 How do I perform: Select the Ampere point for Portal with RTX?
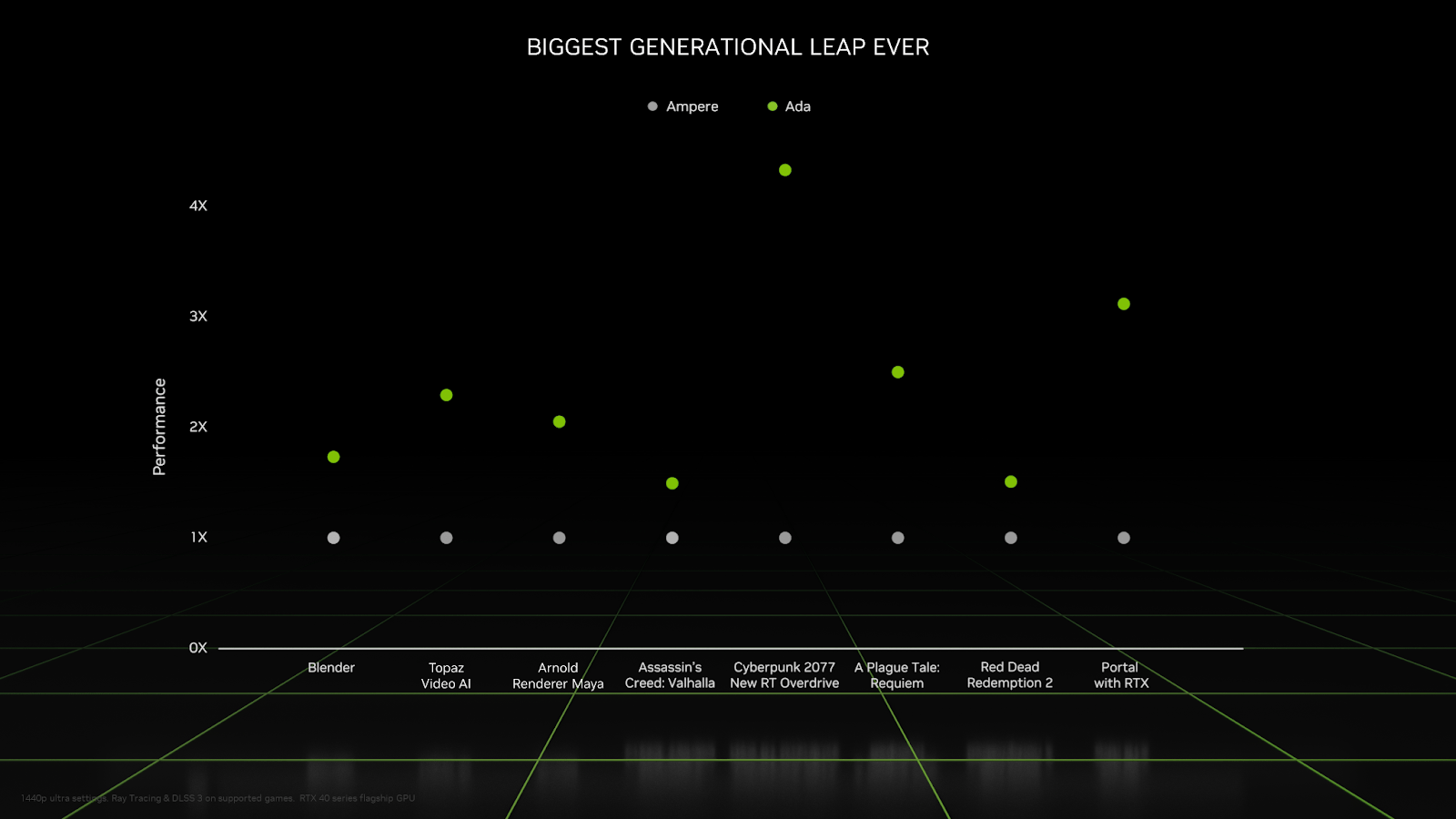pyautogui.click(x=1124, y=538)
